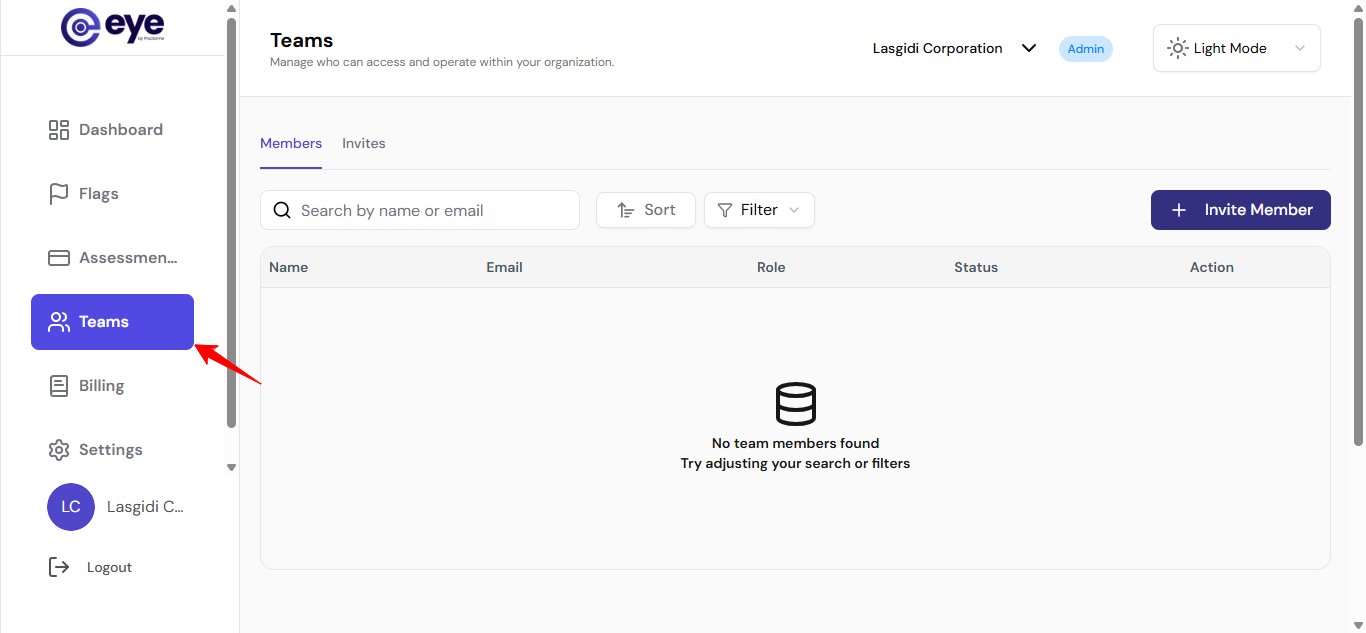Click sidebar scrollbar down arrow
This screenshot has height=633, width=1366.
click(231, 467)
